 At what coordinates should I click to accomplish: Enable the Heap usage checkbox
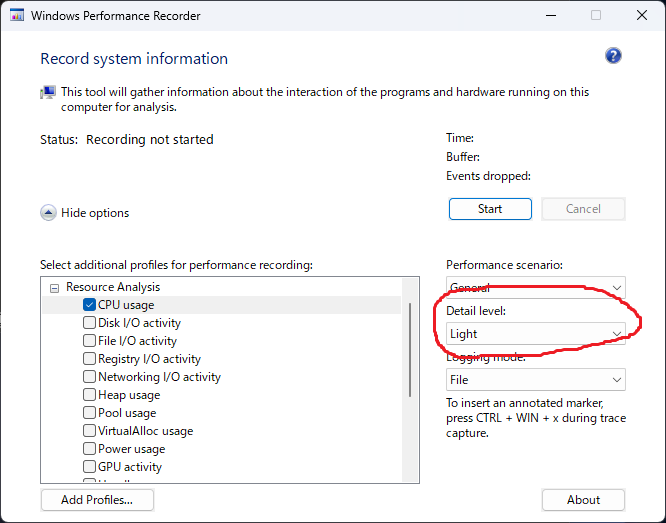(x=89, y=395)
